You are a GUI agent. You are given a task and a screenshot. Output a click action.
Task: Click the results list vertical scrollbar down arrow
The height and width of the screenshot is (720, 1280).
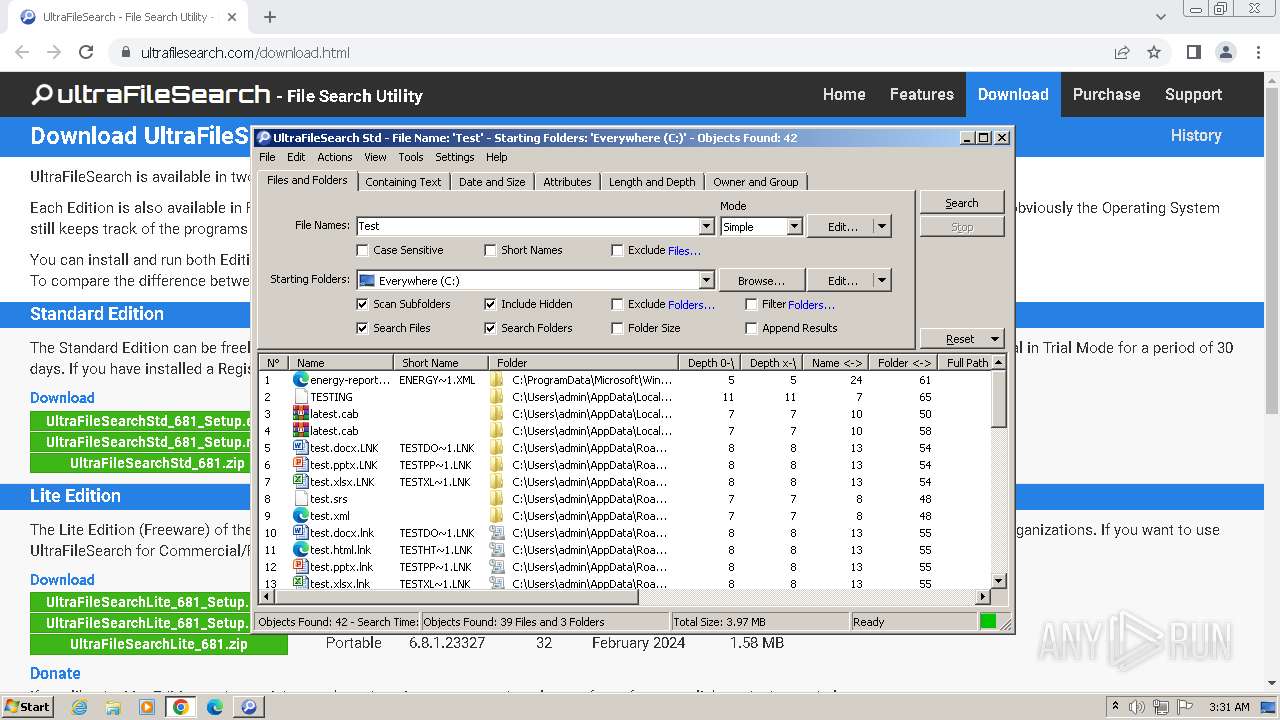pos(998,581)
